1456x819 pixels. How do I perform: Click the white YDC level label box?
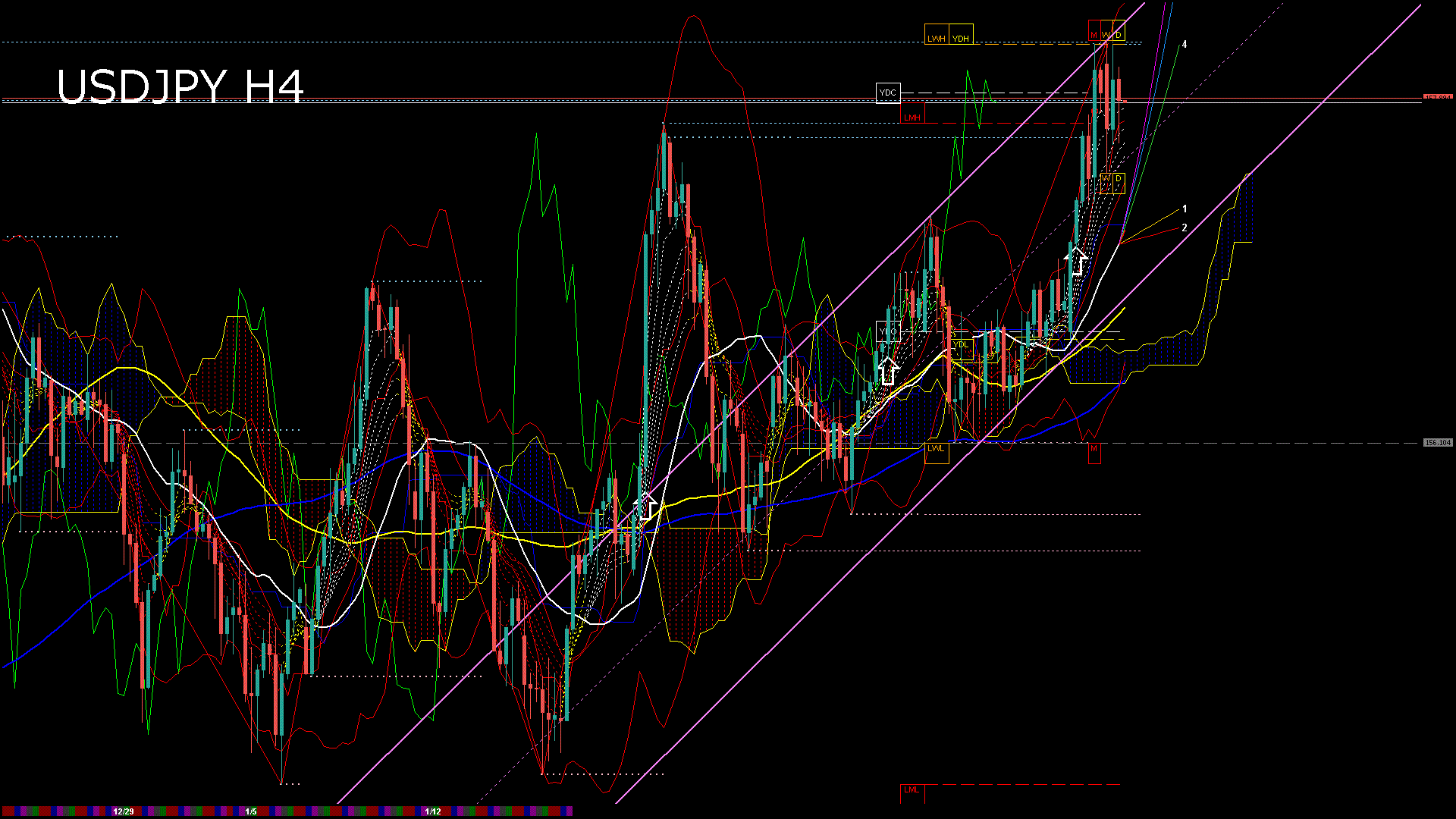(888, 93)
